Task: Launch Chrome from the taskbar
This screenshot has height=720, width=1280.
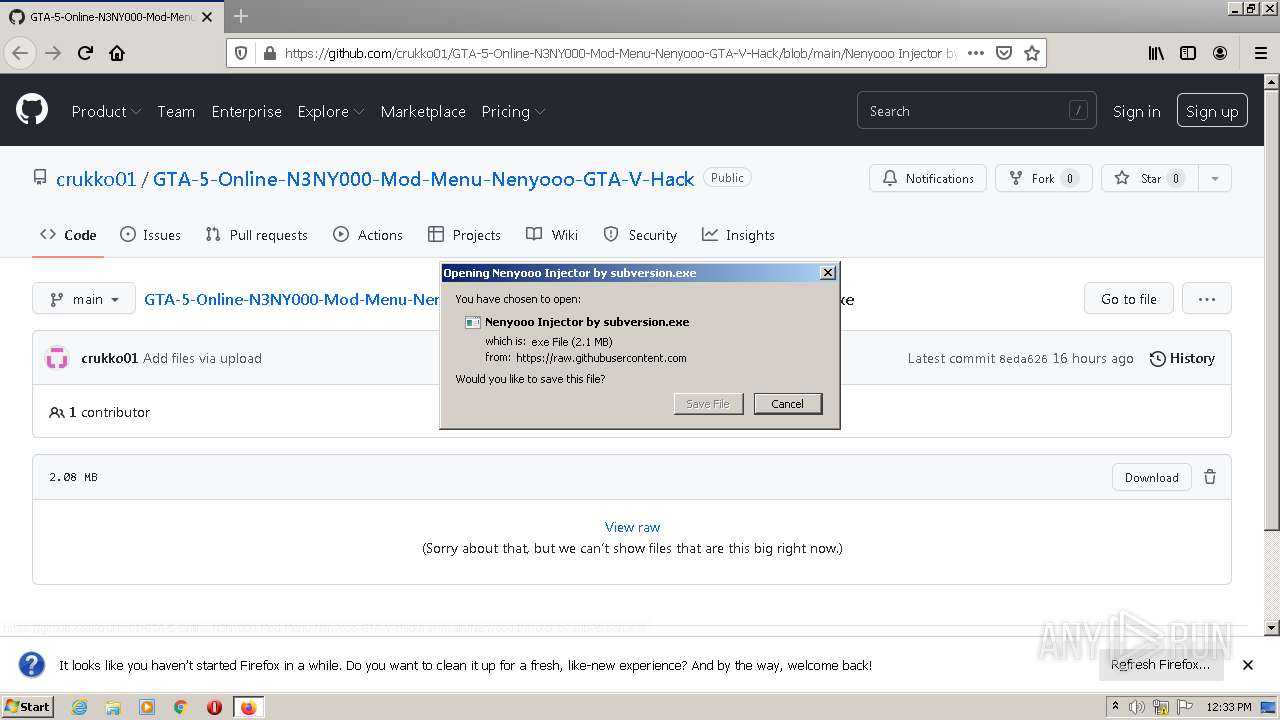Action: click(181, 707)
